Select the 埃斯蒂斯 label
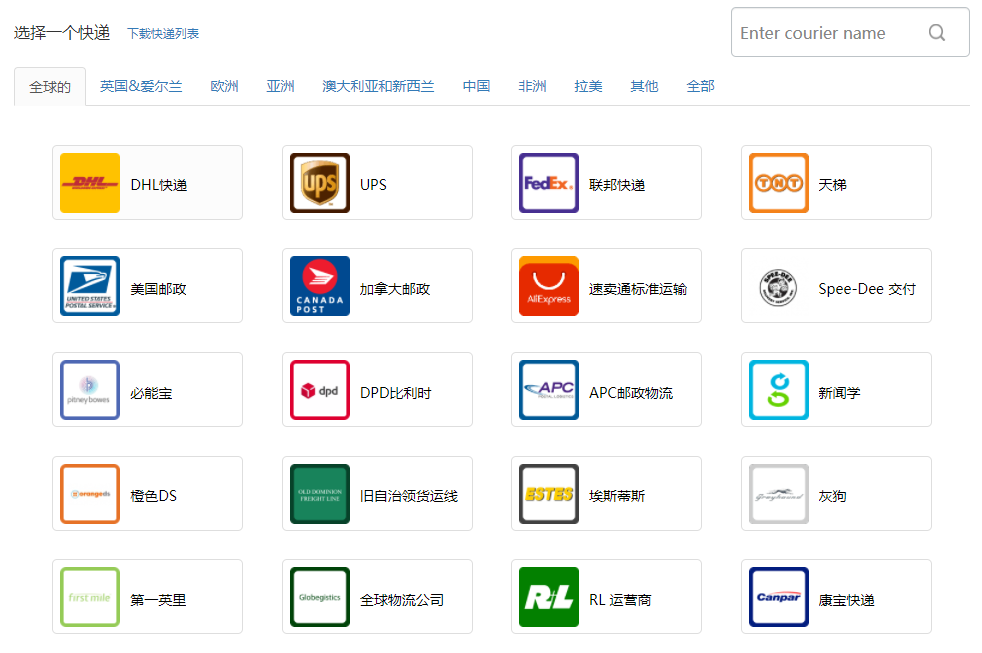Screen dimensions: 982x653 (x=617, y=496)
